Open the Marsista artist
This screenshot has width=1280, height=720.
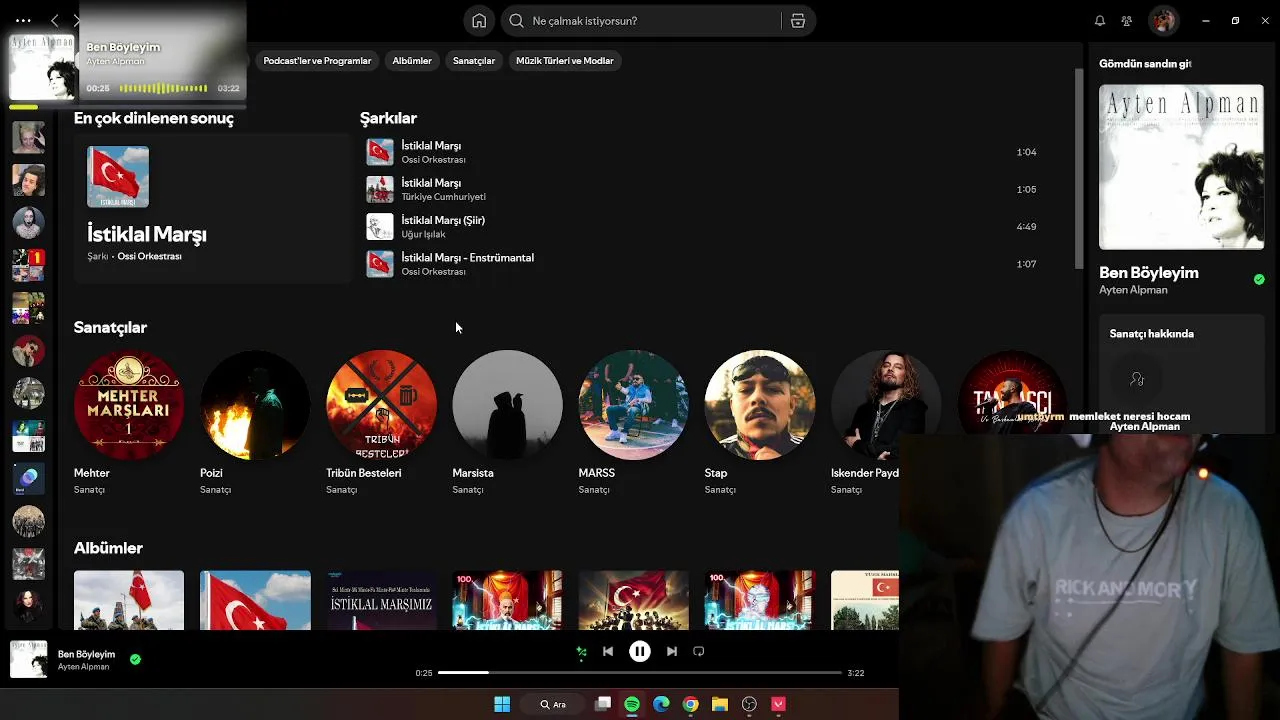[x=507, y=423]
